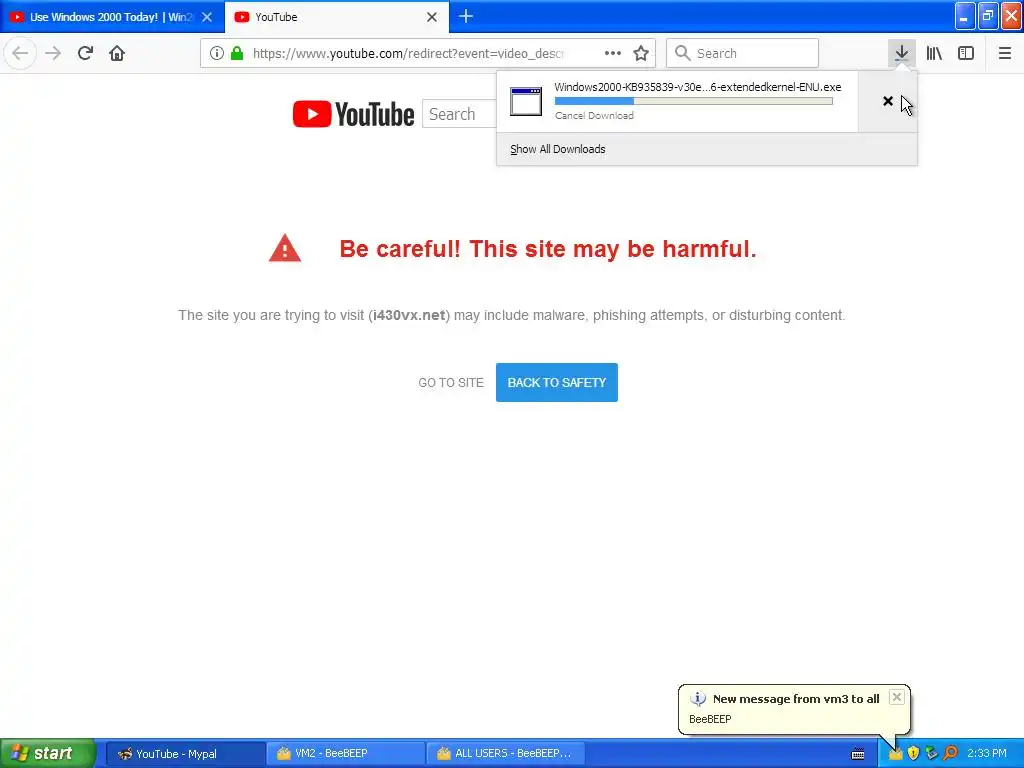Open 'VM2 - BeeBEEP' taskbar window
Screen dimensions: 1024x768
[345, 754]
